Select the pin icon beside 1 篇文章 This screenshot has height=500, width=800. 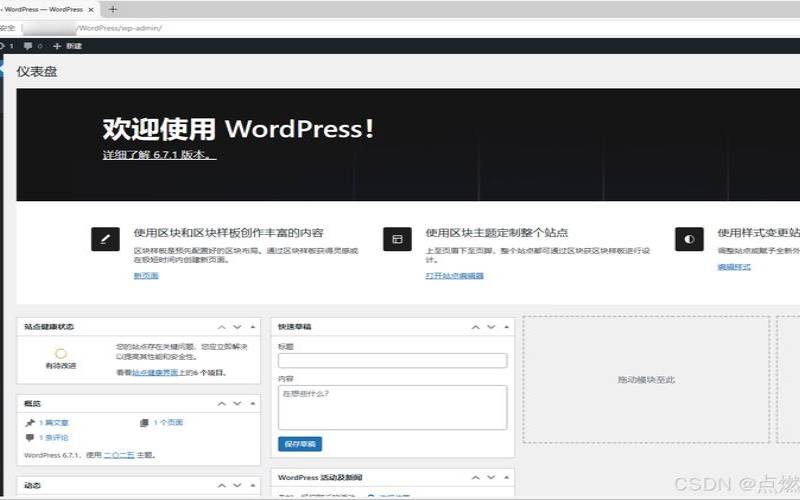30,422
